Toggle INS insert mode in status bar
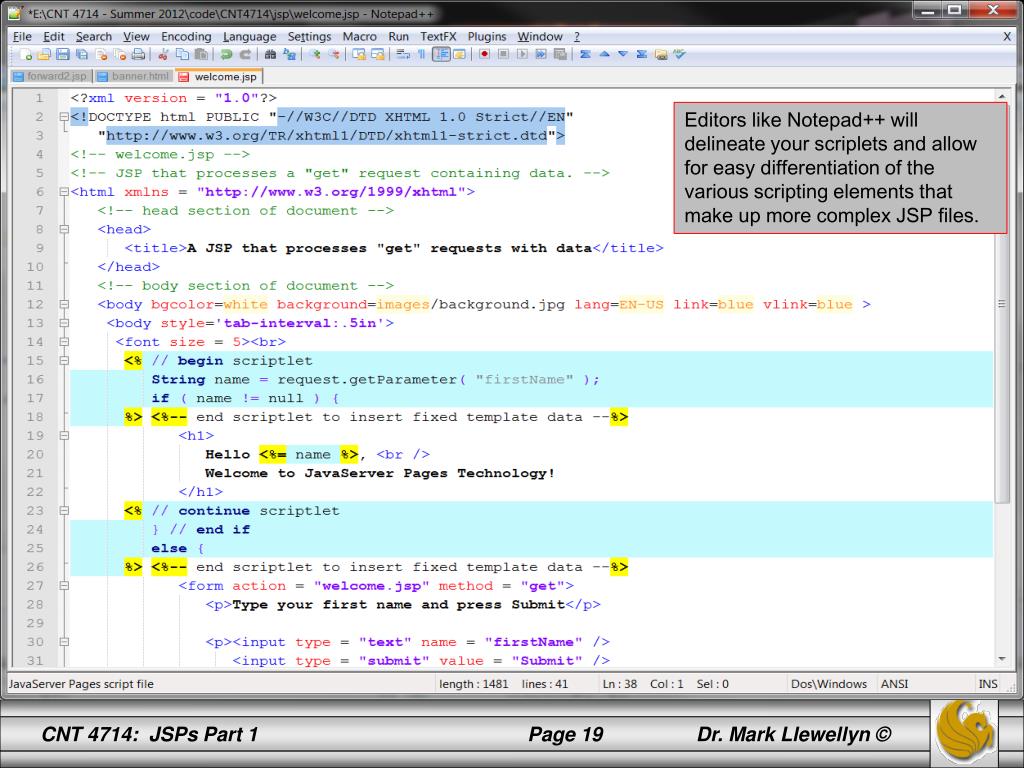 [987, 684]
